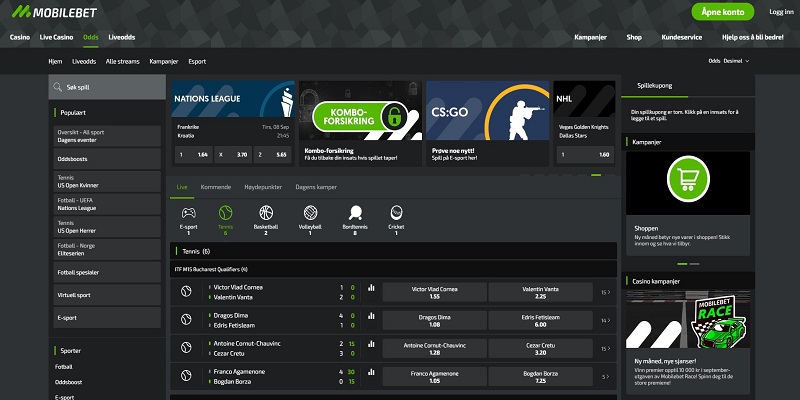The image size is (800, 400).
Task: Click tennis ball icon beside Antoine Cornut-Chauvinc
Action: tap(186, 348)
